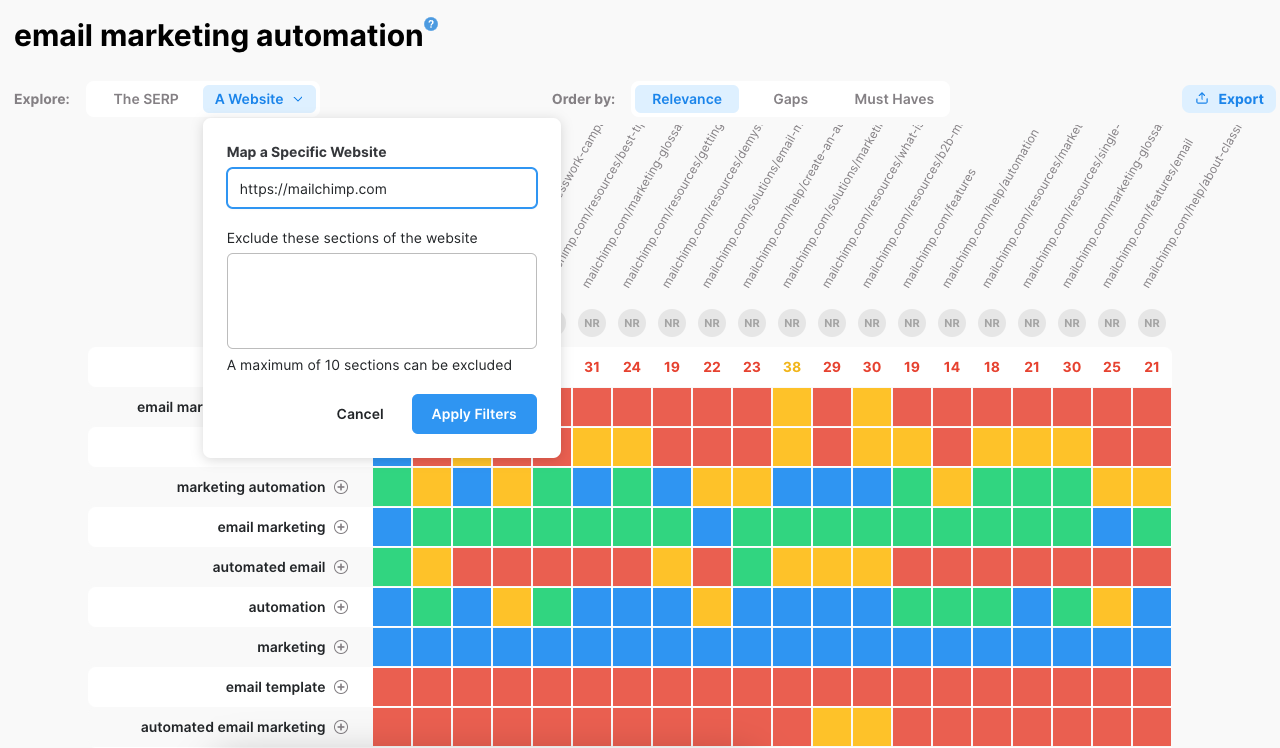Expand the automation topic row
This screenshot has width=1280, height=748.
coord(341,607)
